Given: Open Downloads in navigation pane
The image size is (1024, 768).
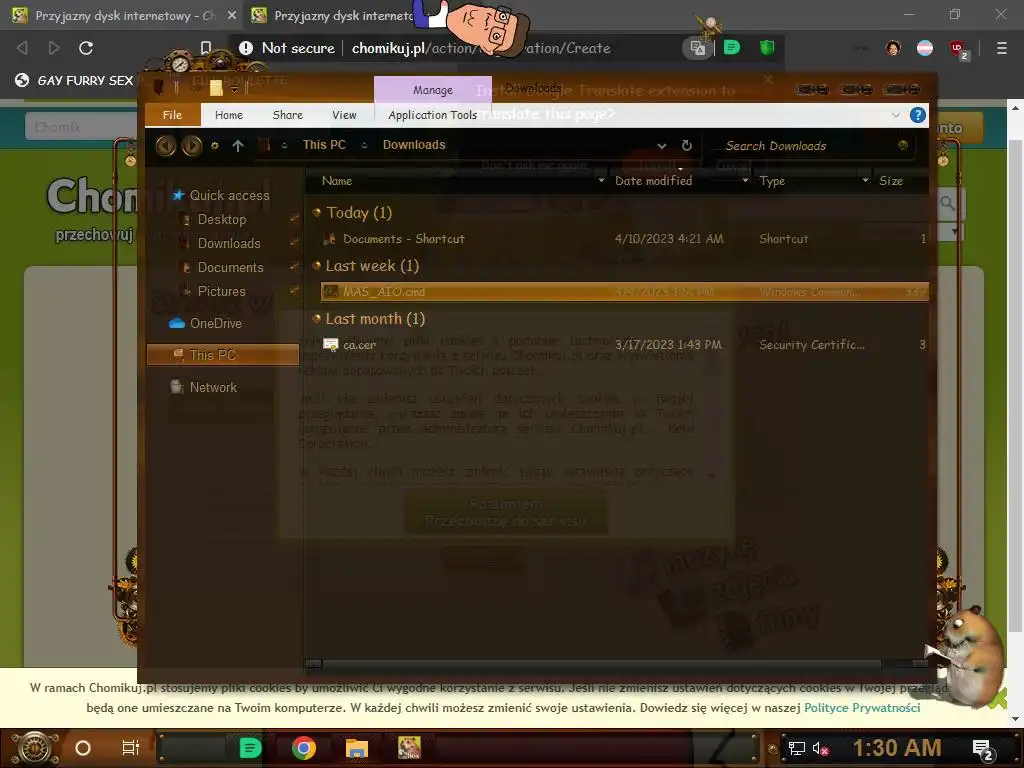Looking at the screenshot, I should tap(229, 244).
